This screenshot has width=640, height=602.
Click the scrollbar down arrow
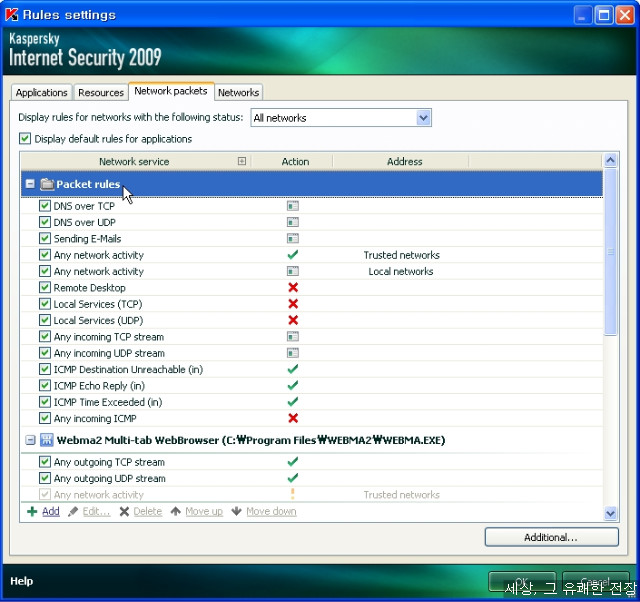(610, 513)
